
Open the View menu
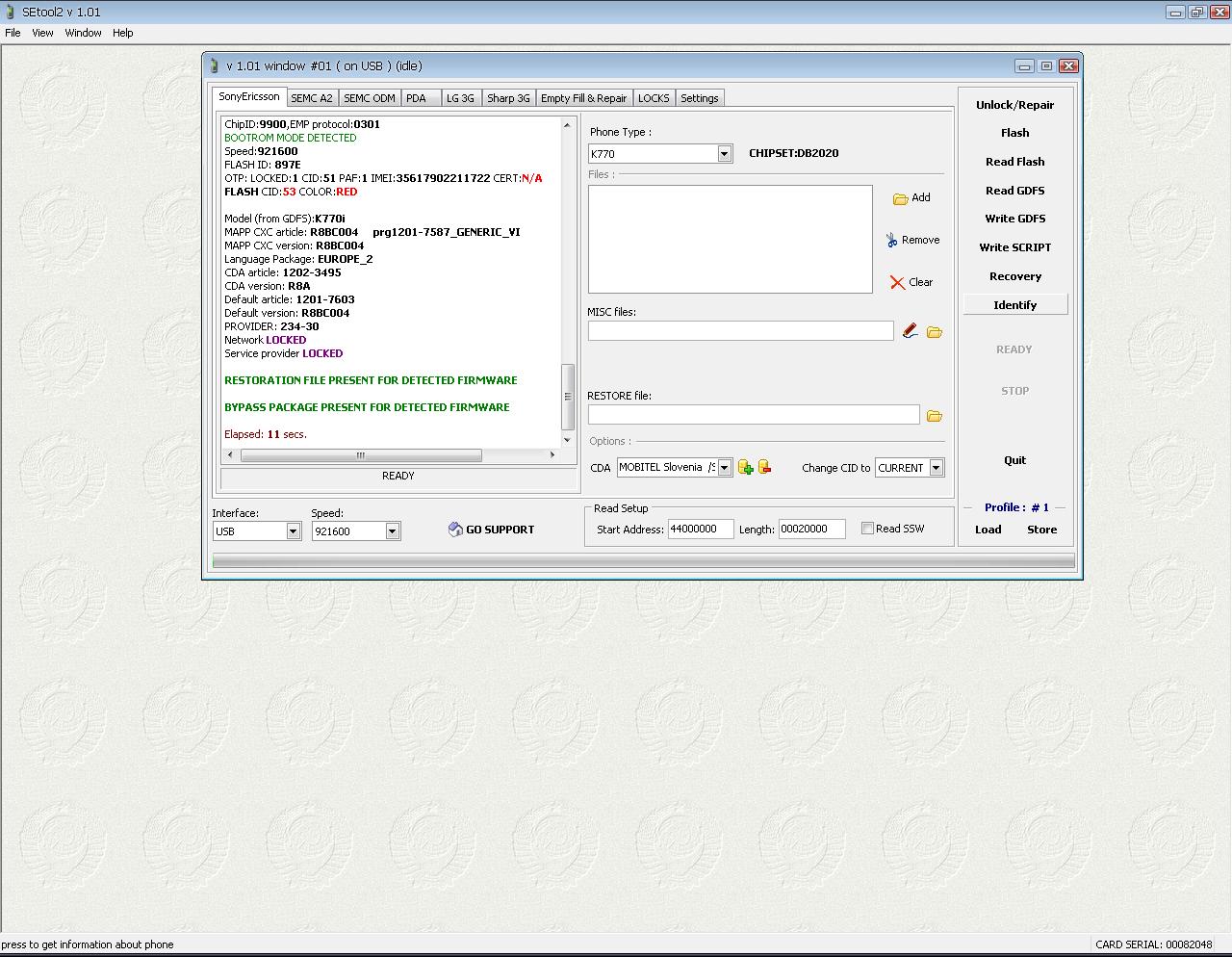(x=42, y=33)
